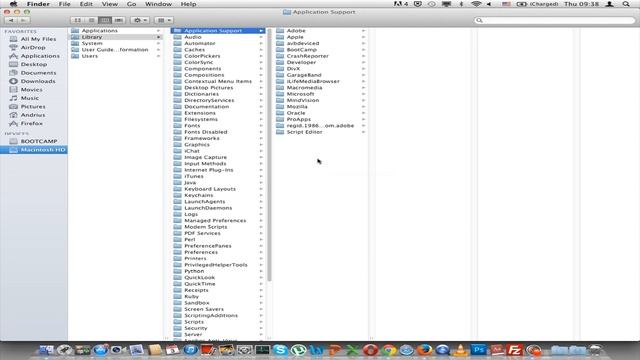Go forward with the toolbar arrow
640x360 pixels.
tap(23, 20)
